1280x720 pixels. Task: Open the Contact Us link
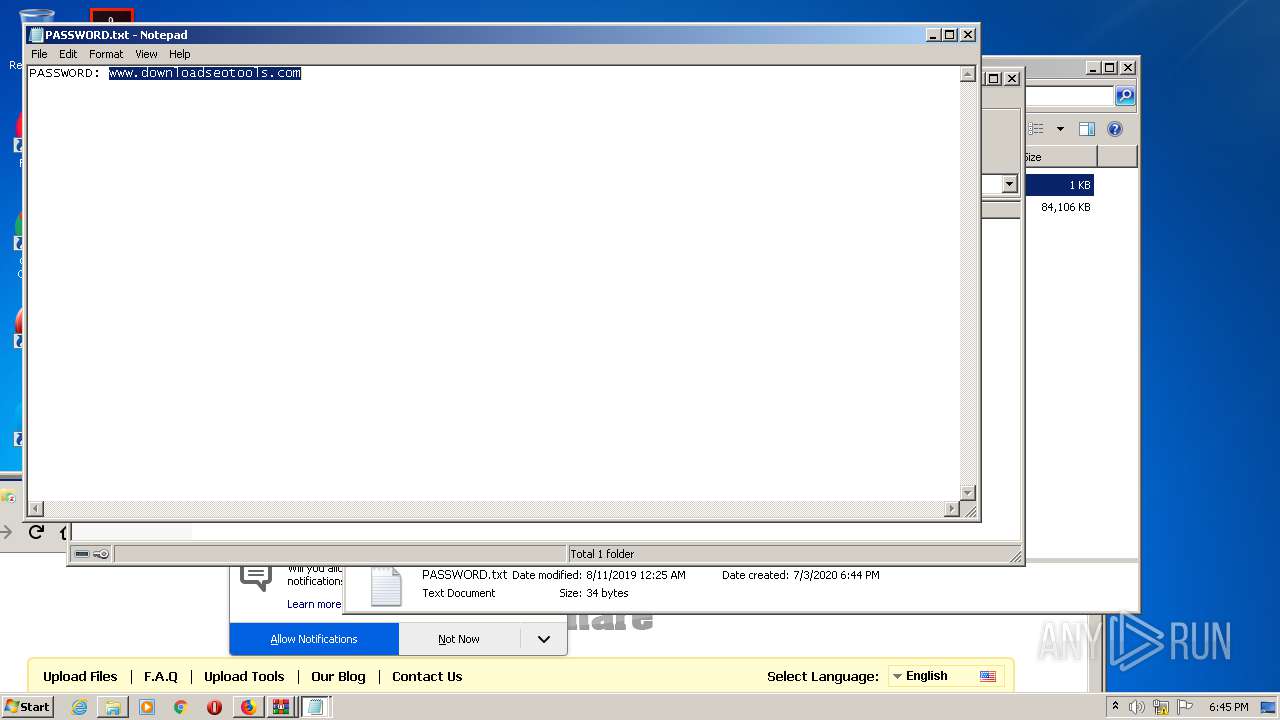[x=427, y=676]
